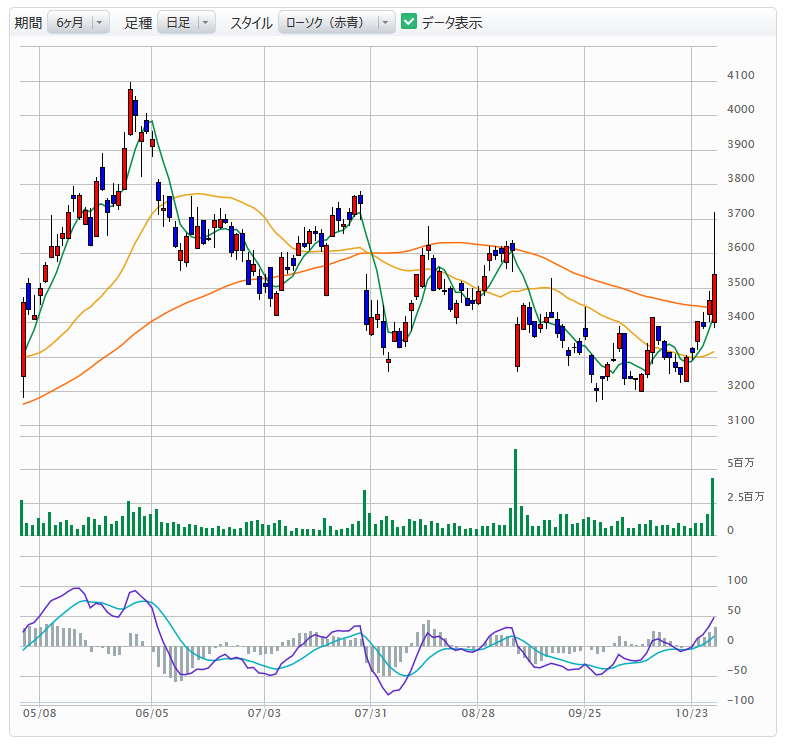Click the arrow beside ローソク(赤青)

click(385, 22)
